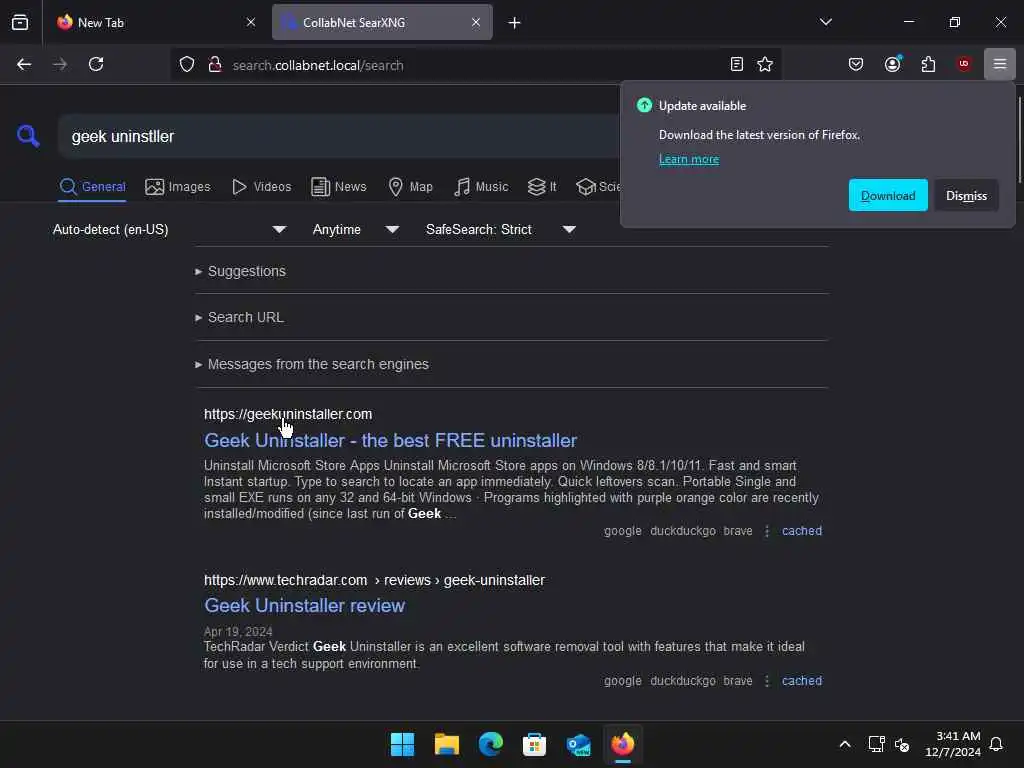Screen dimensions: 1024x768
Task: Open the Windows Start menu
Action: click(x=402, y=744)
